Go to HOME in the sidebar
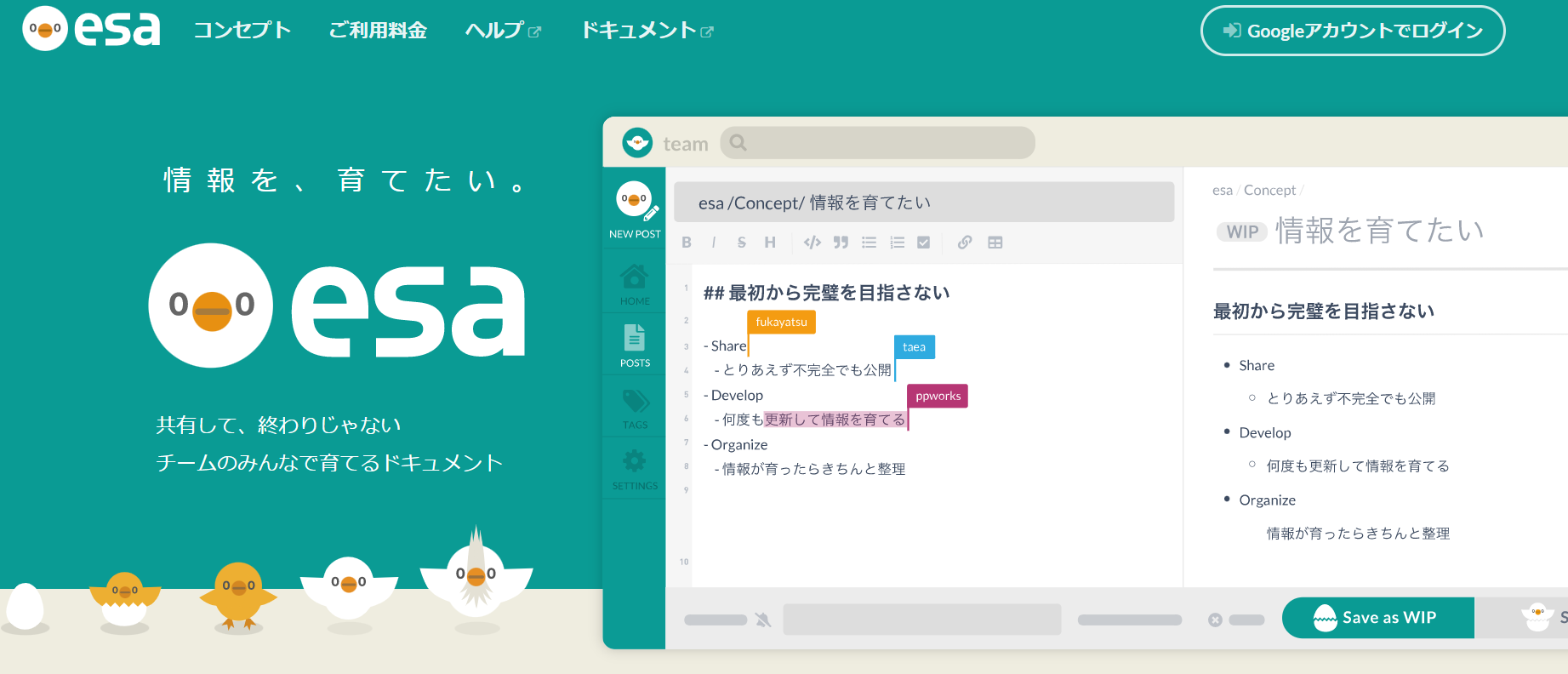1568x674 pixels. point(635,284)
